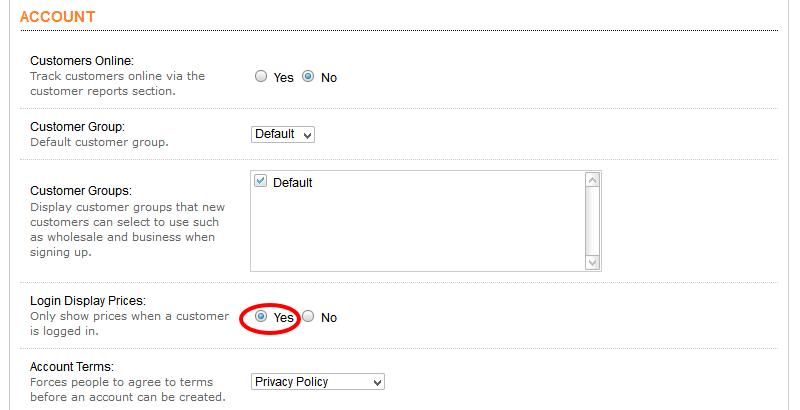Click the "Customers Online:" label
800x410 pixels.
(x=82, y=61)
